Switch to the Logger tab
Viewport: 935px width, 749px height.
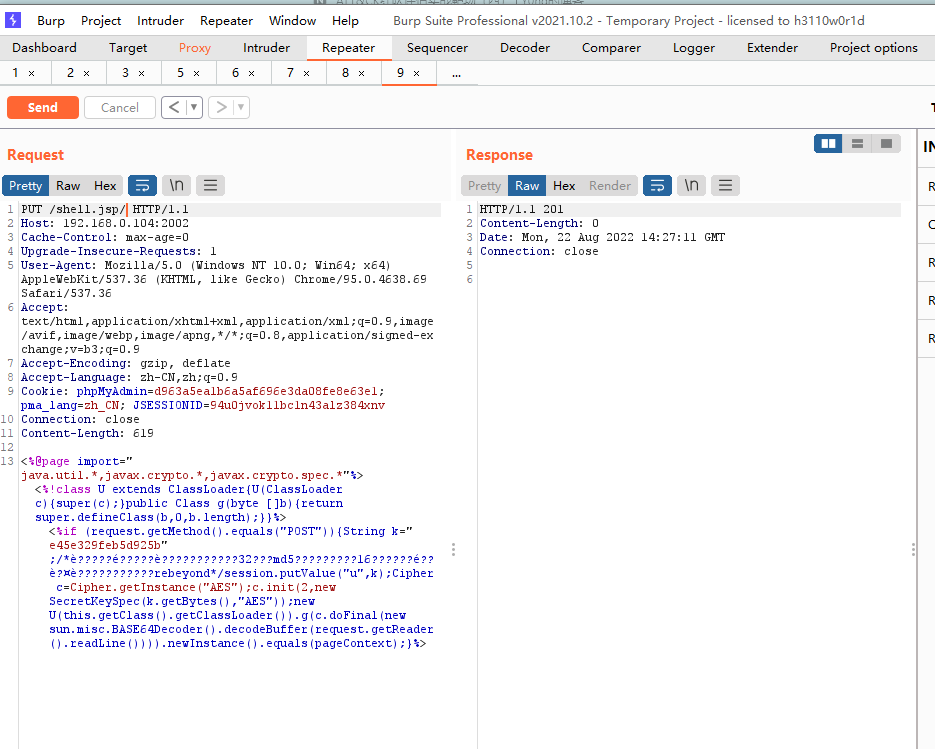693,48
